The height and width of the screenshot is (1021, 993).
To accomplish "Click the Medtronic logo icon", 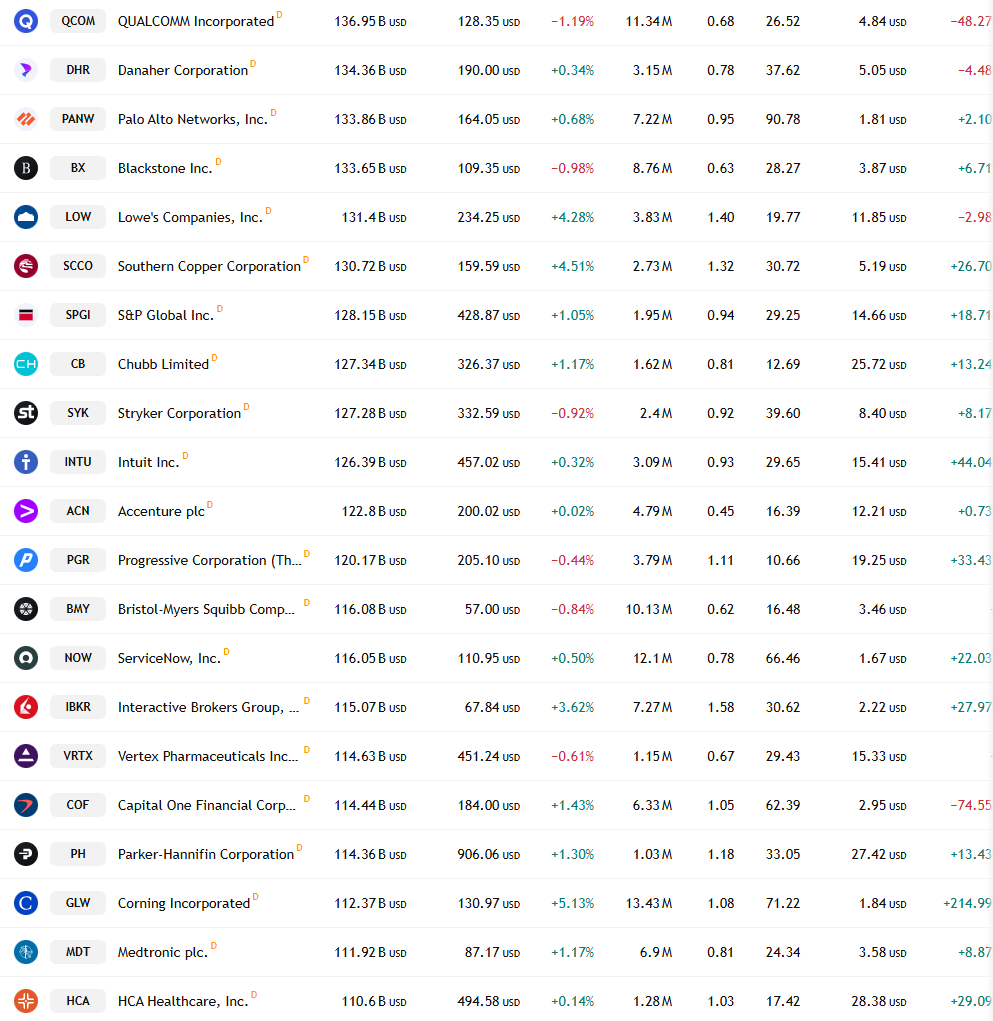I will pos(26,952).
